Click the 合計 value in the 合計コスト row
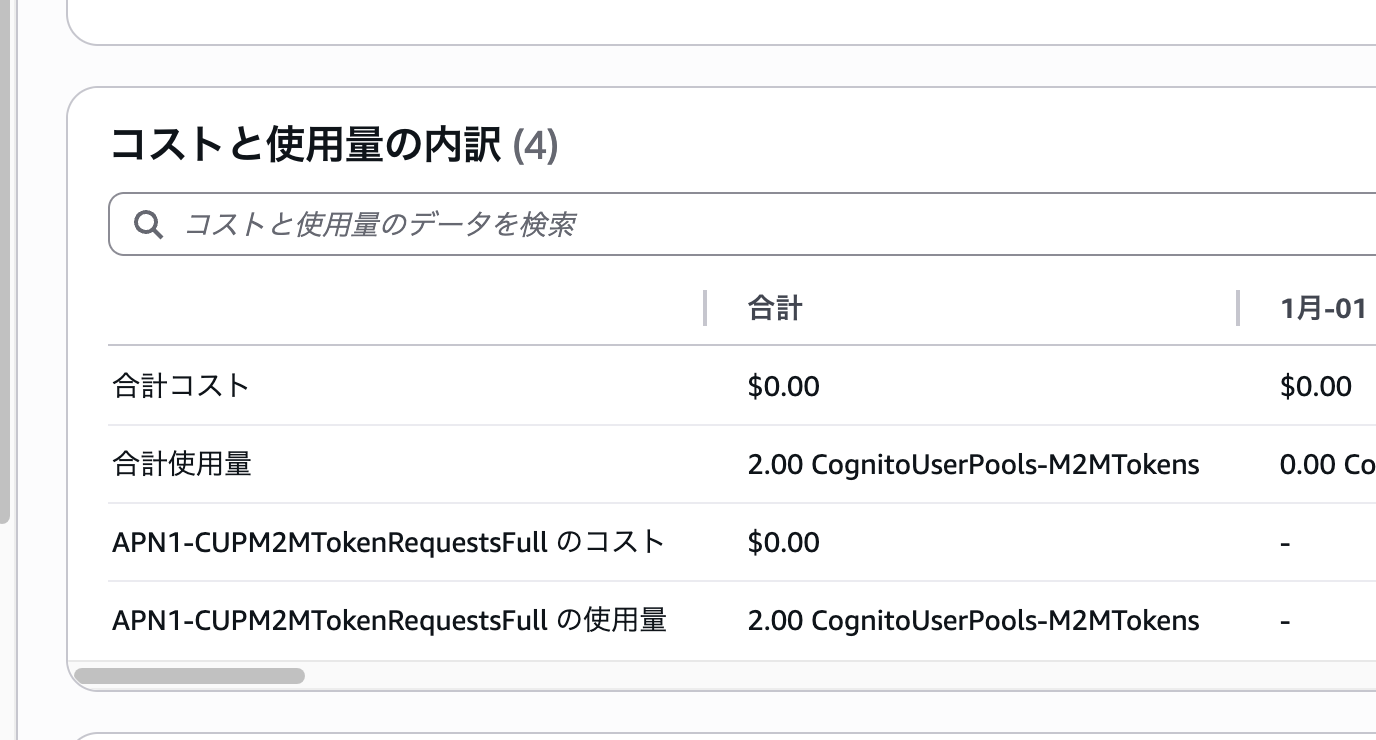Image resolution: width=1376 pixels, height=740 pixels. tap(783, 386)
